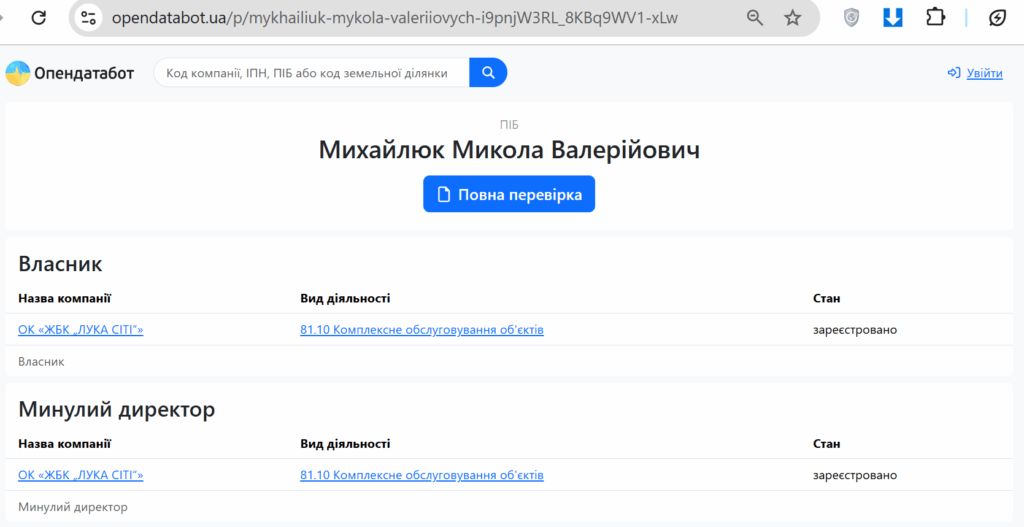The height and width of the screenshot is (527, 1024).
Task: Open the gray shield extension icon
Action: pos(851,18)
